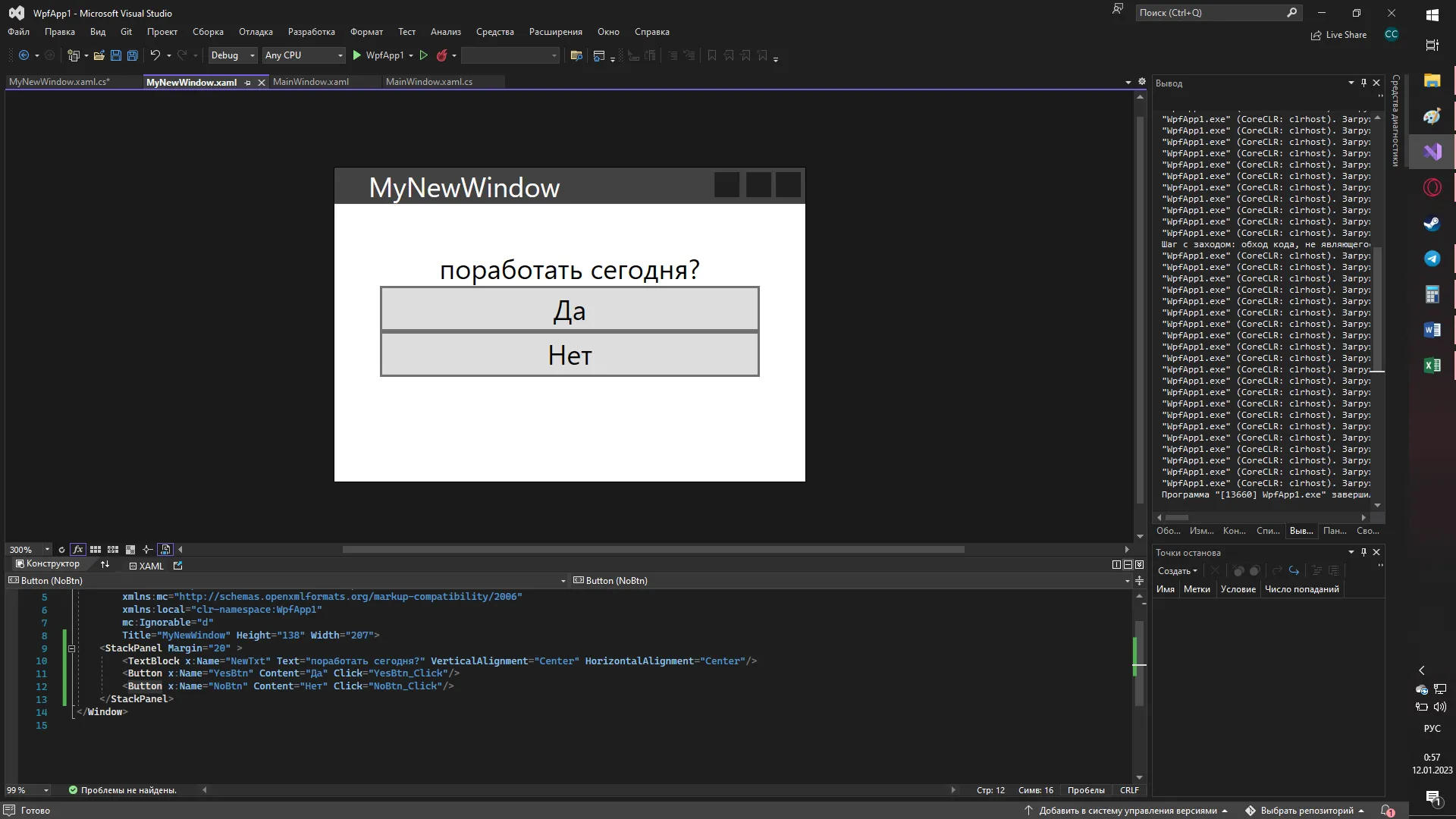Open Telegram from the Windows taskbar
Viewport: 1456px width, 819px height.
(1432, 259)
